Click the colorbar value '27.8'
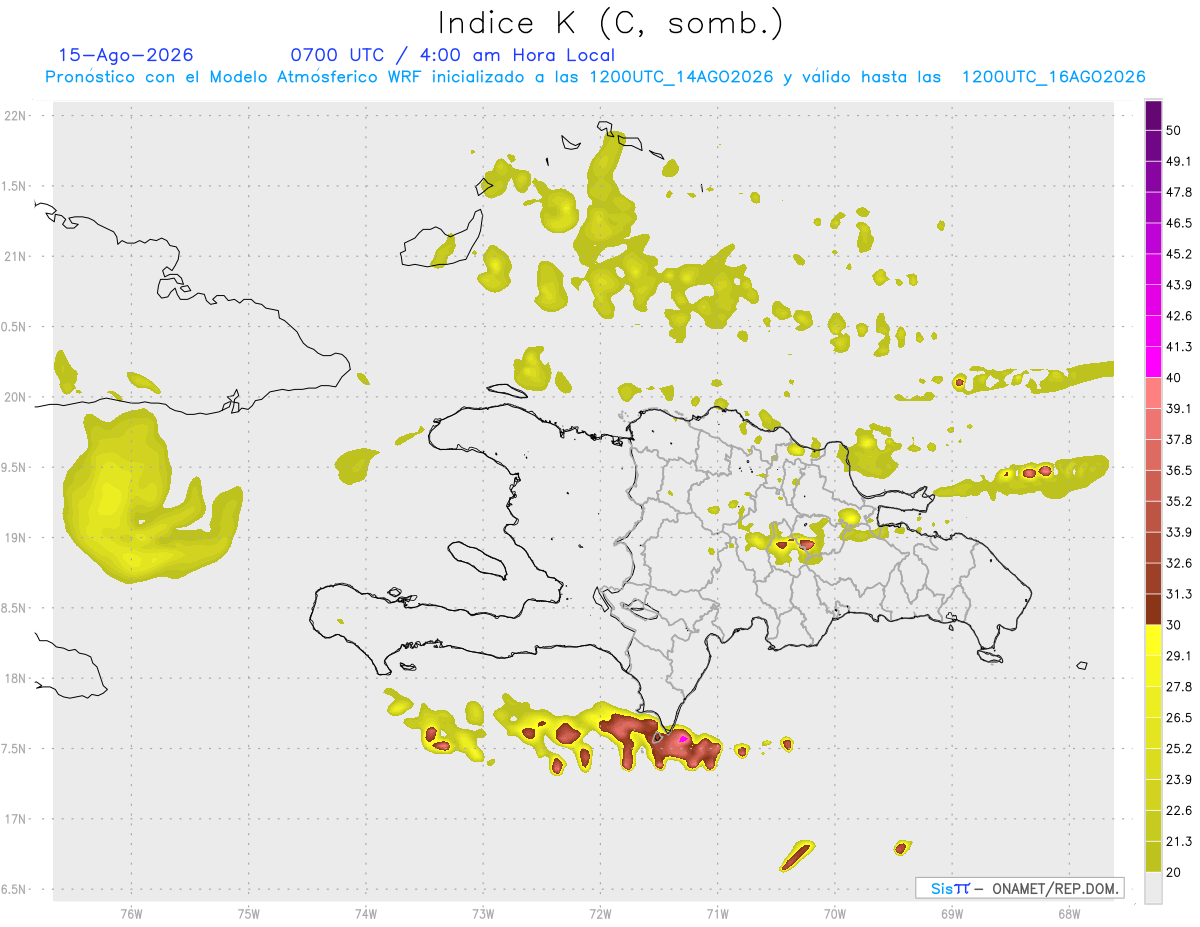1200x927 pixels. [x=1179, y=687]
